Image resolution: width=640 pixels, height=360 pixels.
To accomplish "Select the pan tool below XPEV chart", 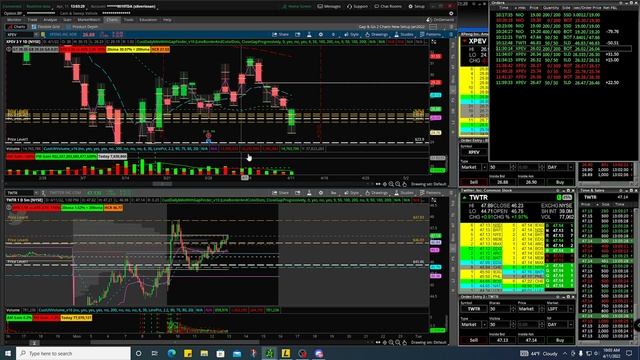I will 404,184.
